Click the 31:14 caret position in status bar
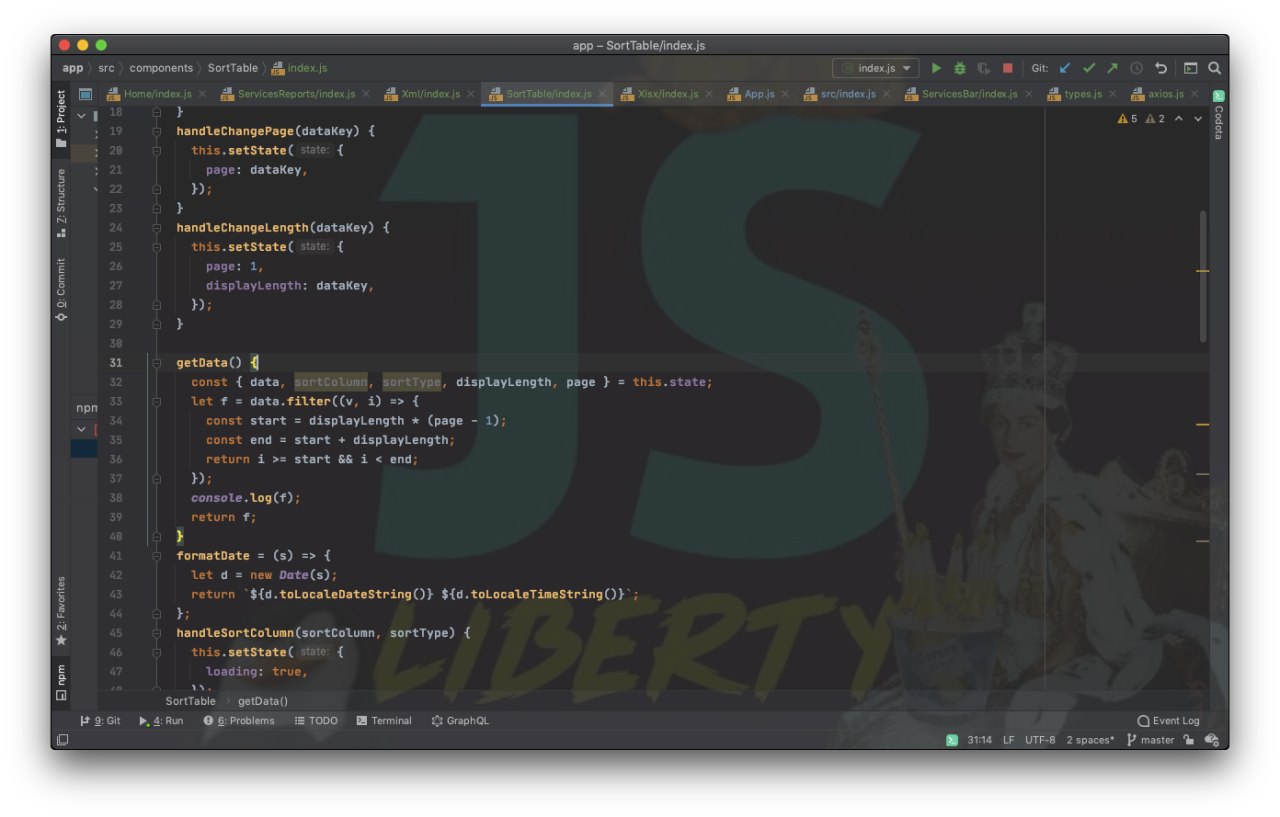 pos(979,740)
